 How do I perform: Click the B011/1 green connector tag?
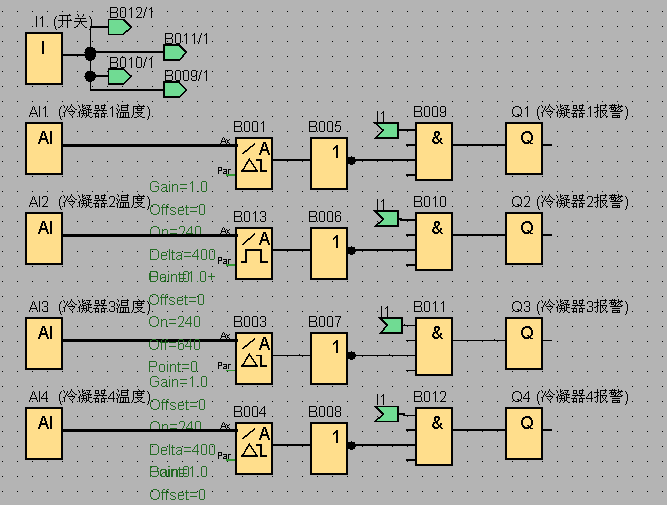pos(175,53)
